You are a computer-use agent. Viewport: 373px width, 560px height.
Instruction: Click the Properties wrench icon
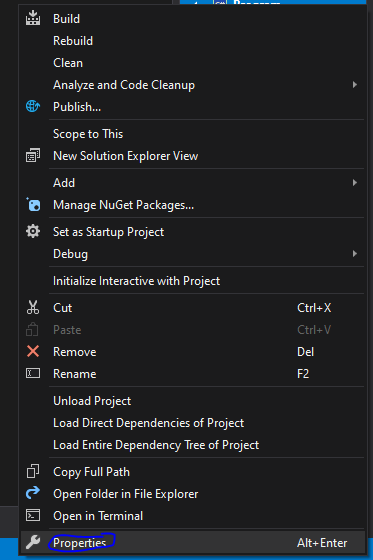click(x=33, y=542)
